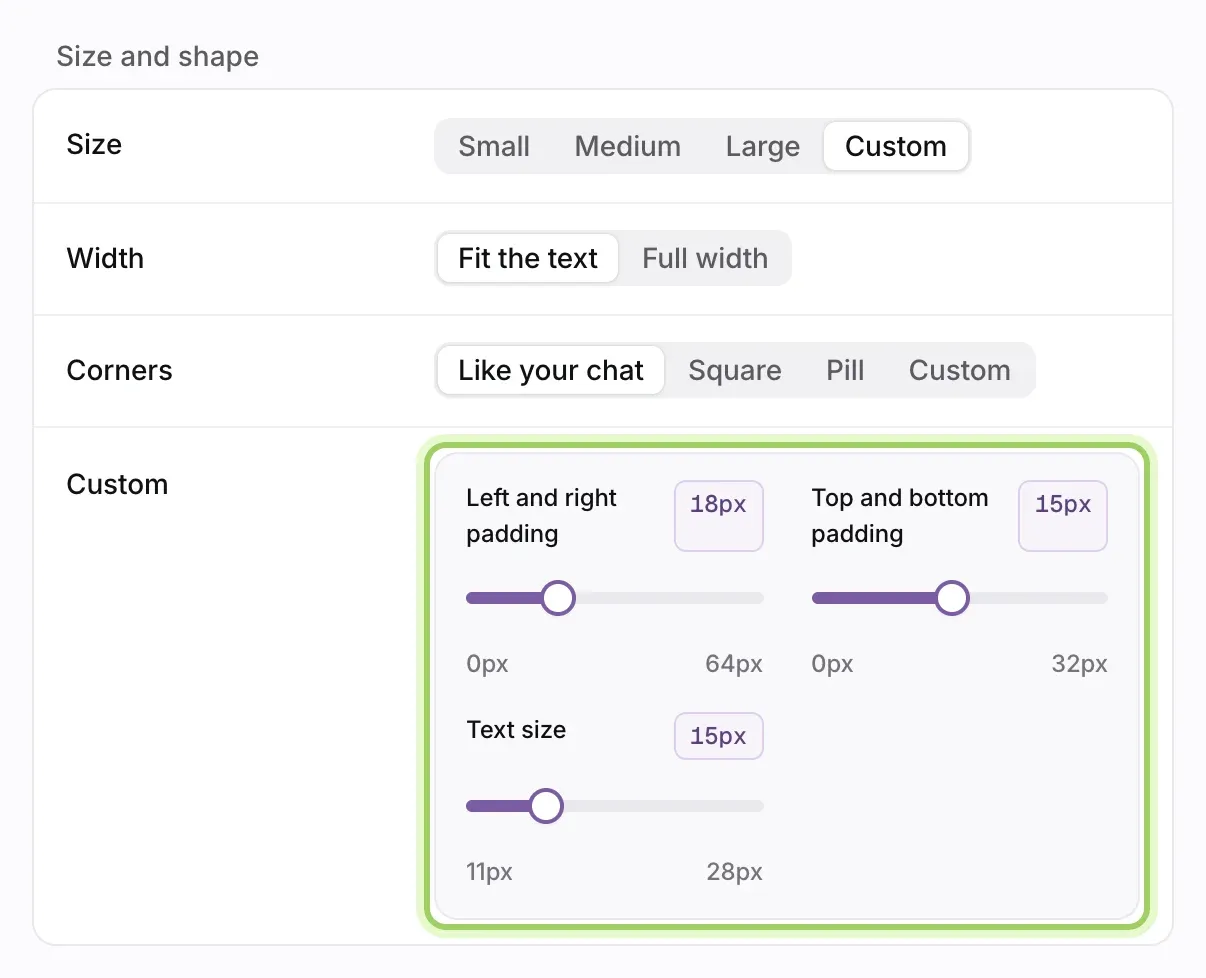Select the Large size option
The height and width of the screenshot is (978, 1206).
point(762,146)
